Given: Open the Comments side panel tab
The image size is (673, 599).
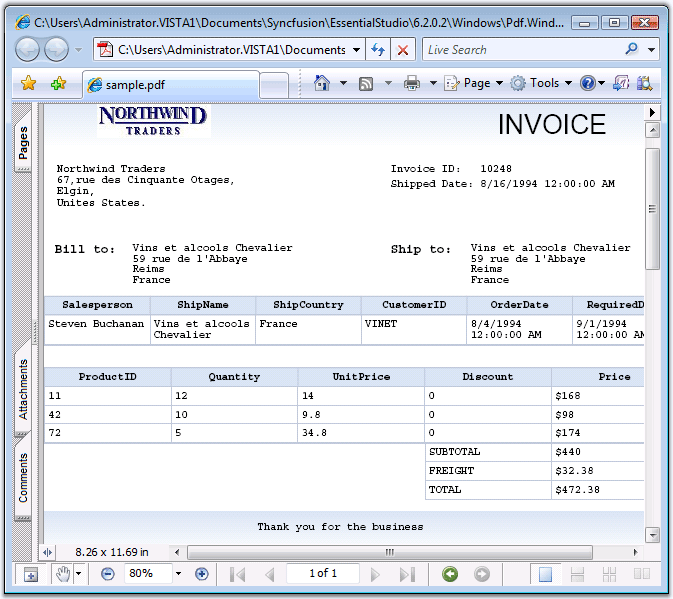Looking at the screenshot, I should click(23, 478).
